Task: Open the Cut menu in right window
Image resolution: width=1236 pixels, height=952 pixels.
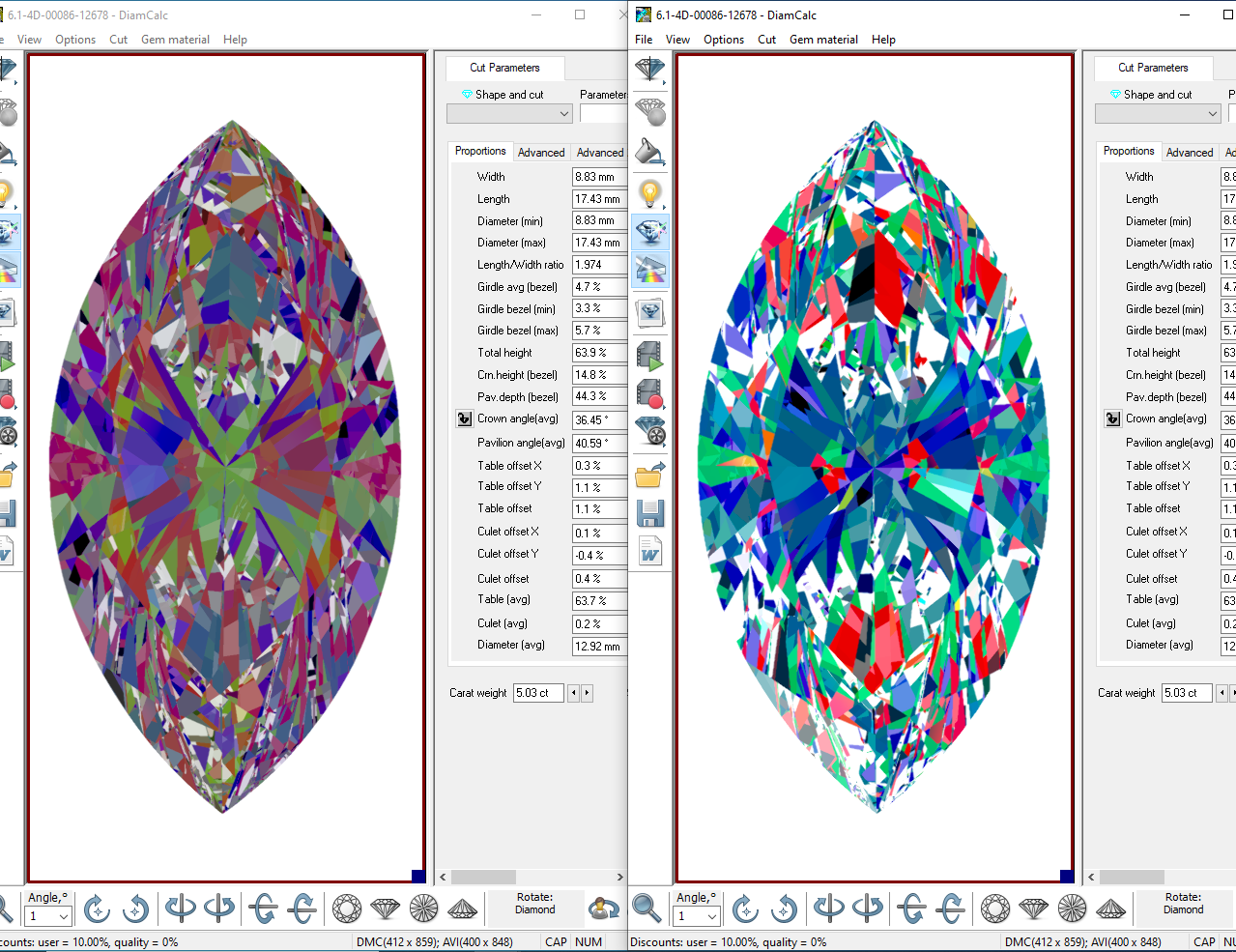Action: [767, 40]
